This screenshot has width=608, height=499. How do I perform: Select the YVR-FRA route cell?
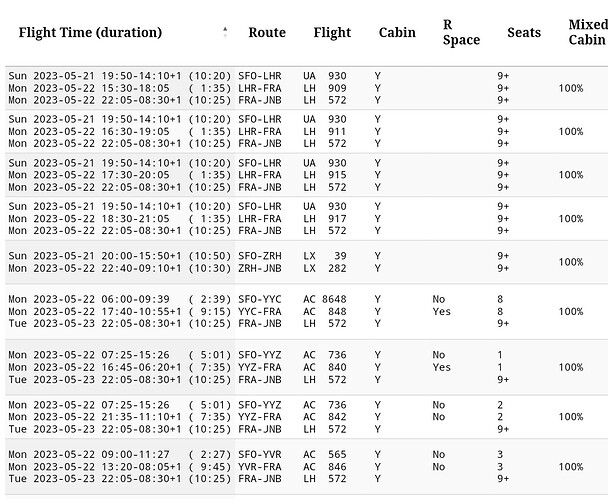click(265, 466)
